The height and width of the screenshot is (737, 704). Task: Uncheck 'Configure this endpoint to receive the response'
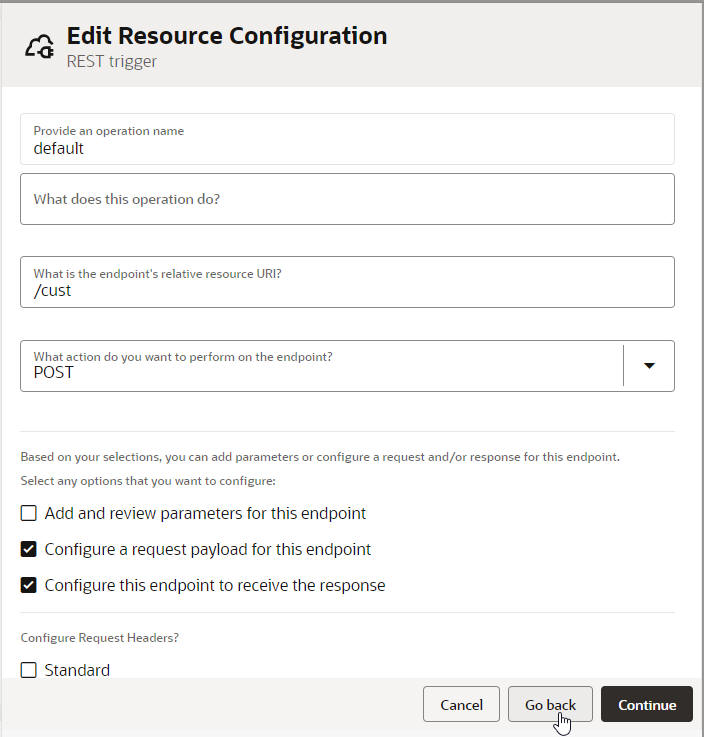click(x=29, y=585)
